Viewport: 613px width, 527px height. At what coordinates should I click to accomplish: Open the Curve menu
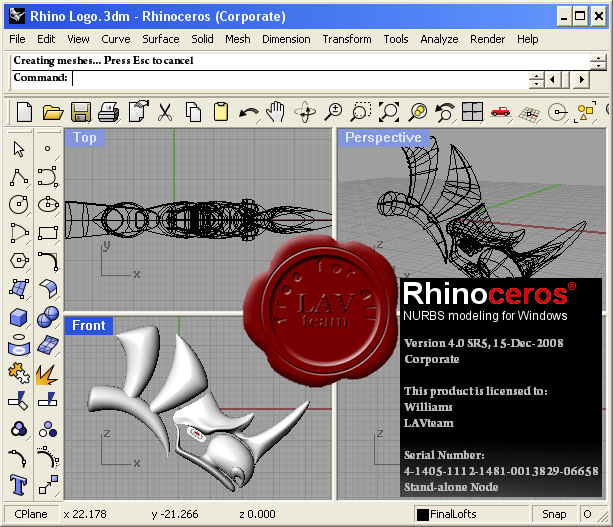[116, 39]
